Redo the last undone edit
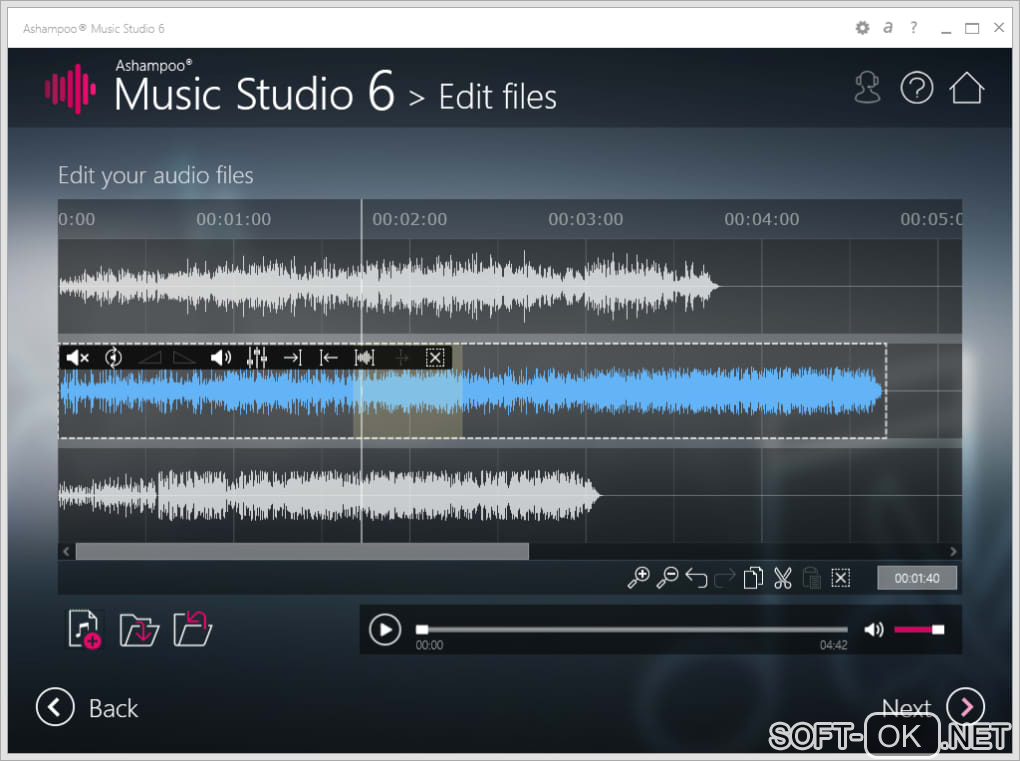This screenshot has height=761, width=1020. [725, 578]
